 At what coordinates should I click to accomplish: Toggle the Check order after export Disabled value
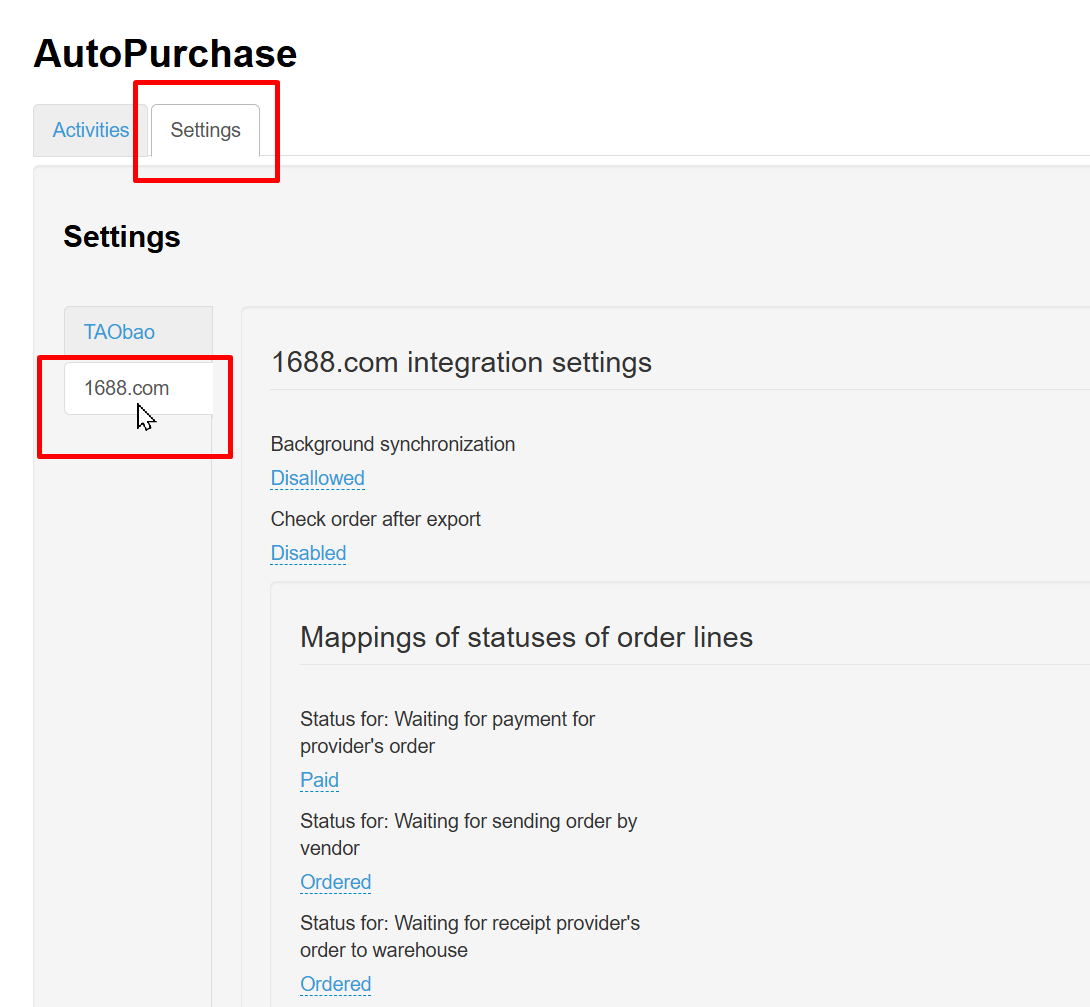[x=308, y=553]
